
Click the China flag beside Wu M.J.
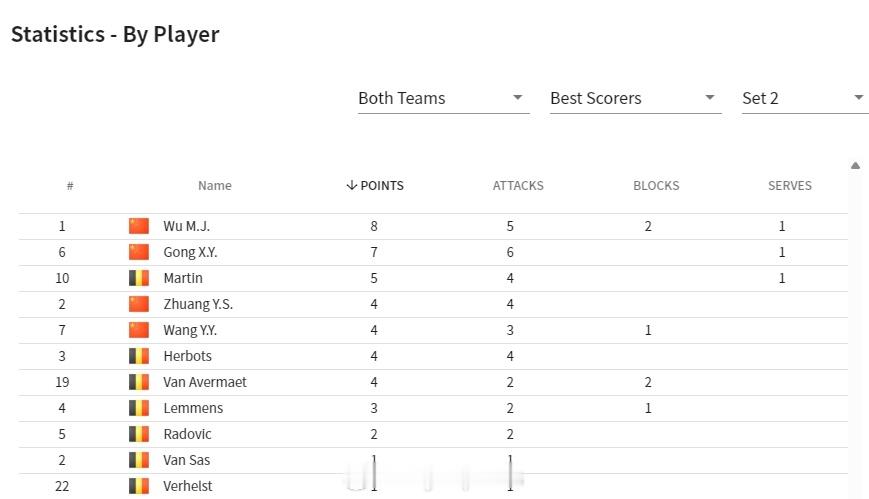click(139, 226)
